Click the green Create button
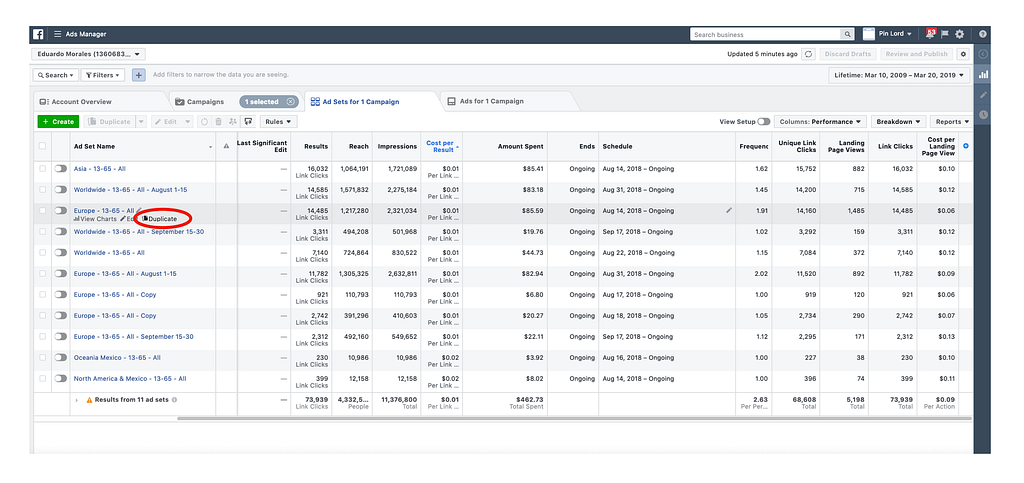The image size is (1024, 483). (57, 121)
